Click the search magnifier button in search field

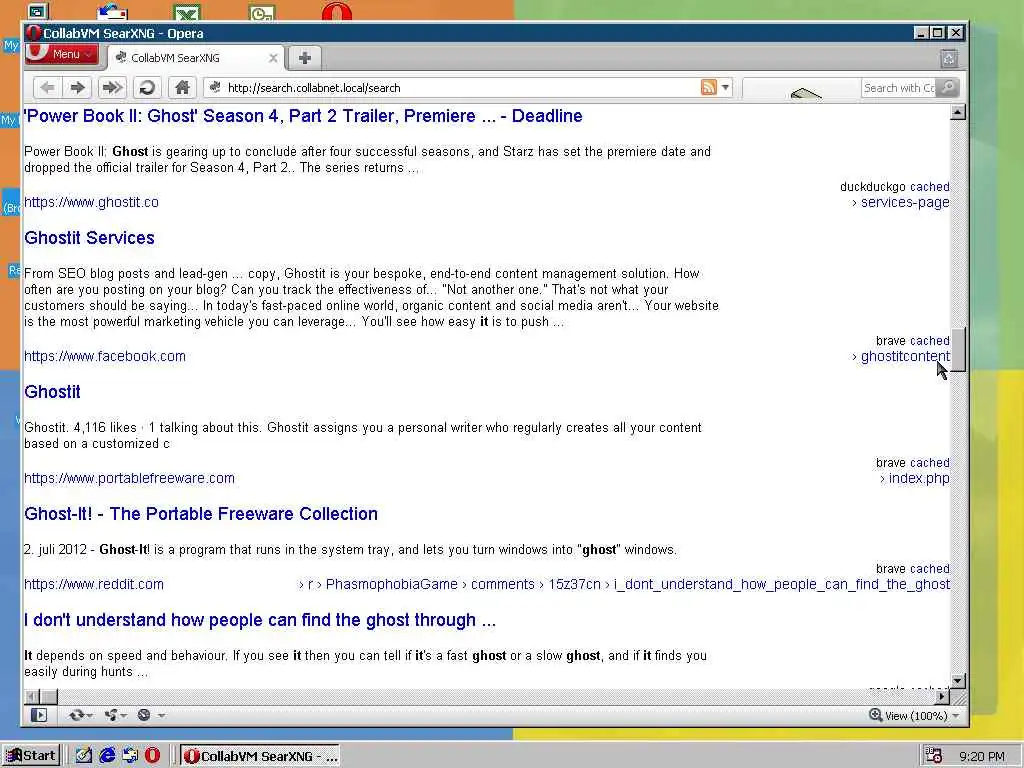948,87
